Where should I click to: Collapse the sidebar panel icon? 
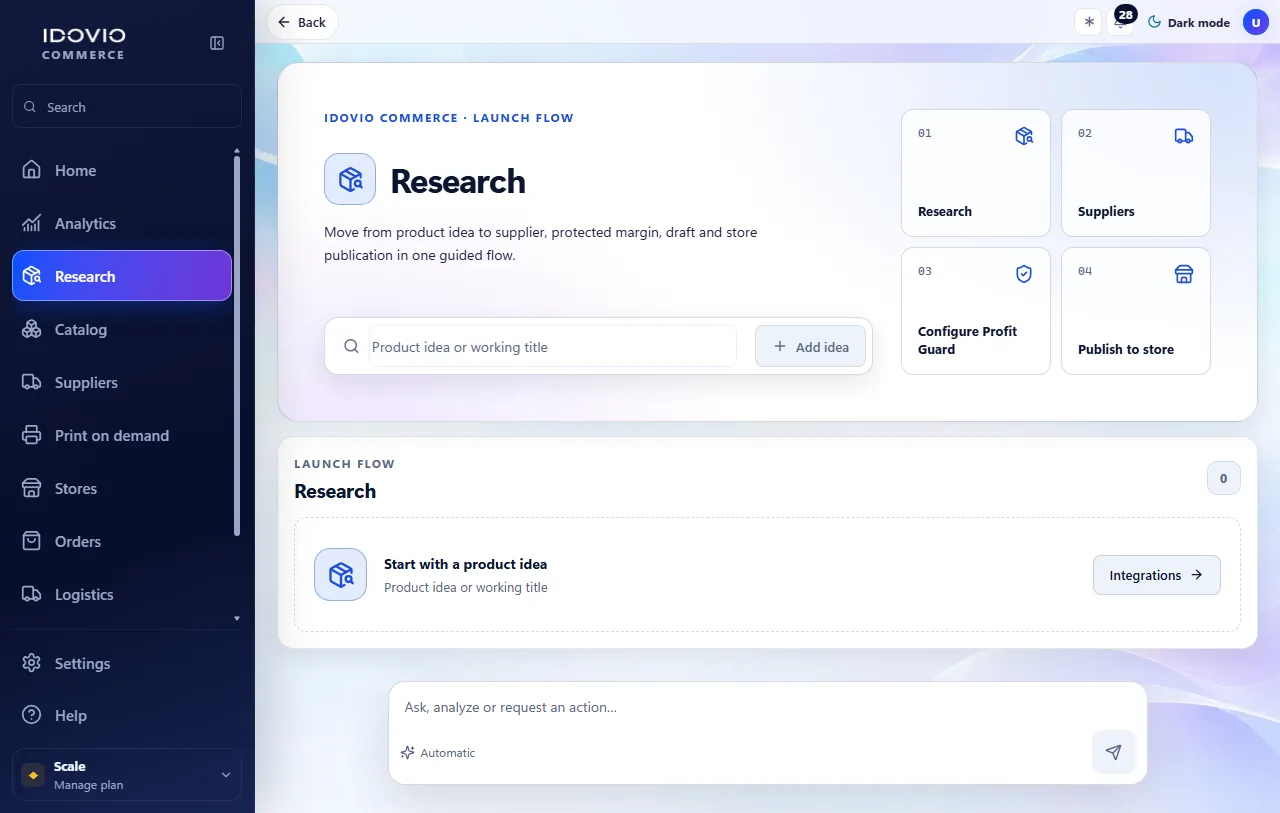[x=217, y=43]
